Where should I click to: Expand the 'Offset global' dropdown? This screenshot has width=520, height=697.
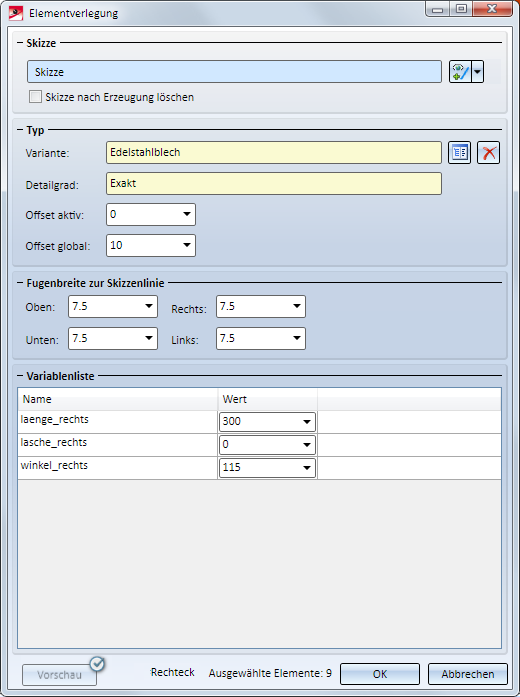coord(187,245)
